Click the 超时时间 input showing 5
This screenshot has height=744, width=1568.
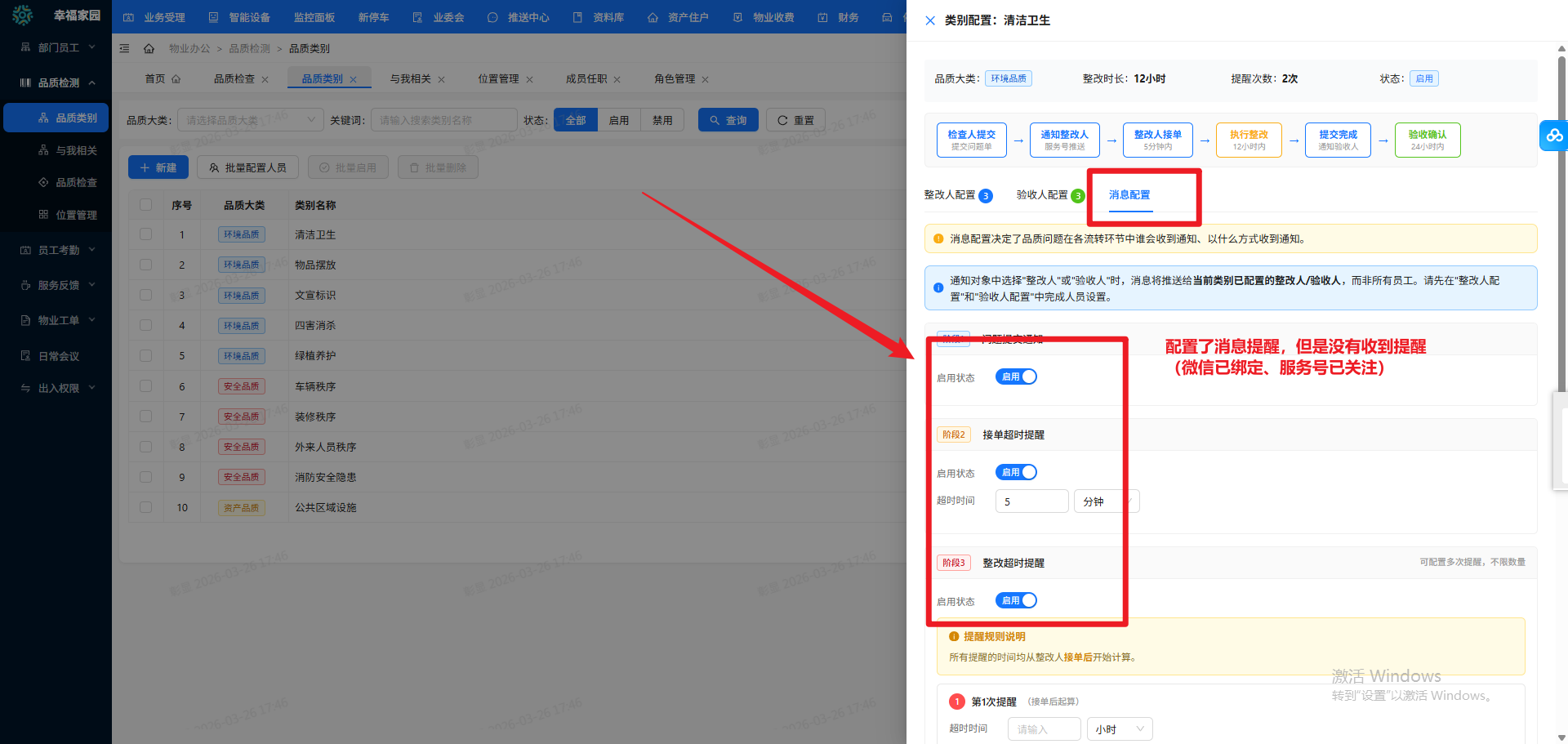click(x=1031, y=501)
